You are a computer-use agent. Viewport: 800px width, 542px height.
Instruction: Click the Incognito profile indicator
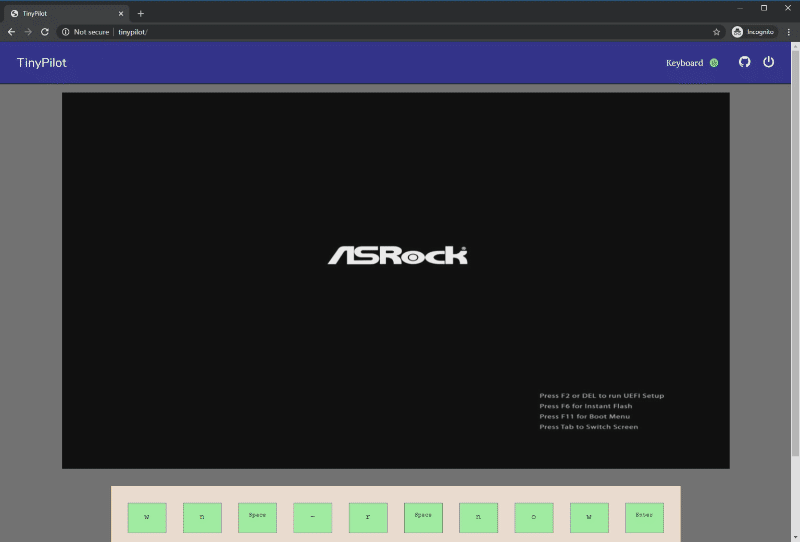753,32
